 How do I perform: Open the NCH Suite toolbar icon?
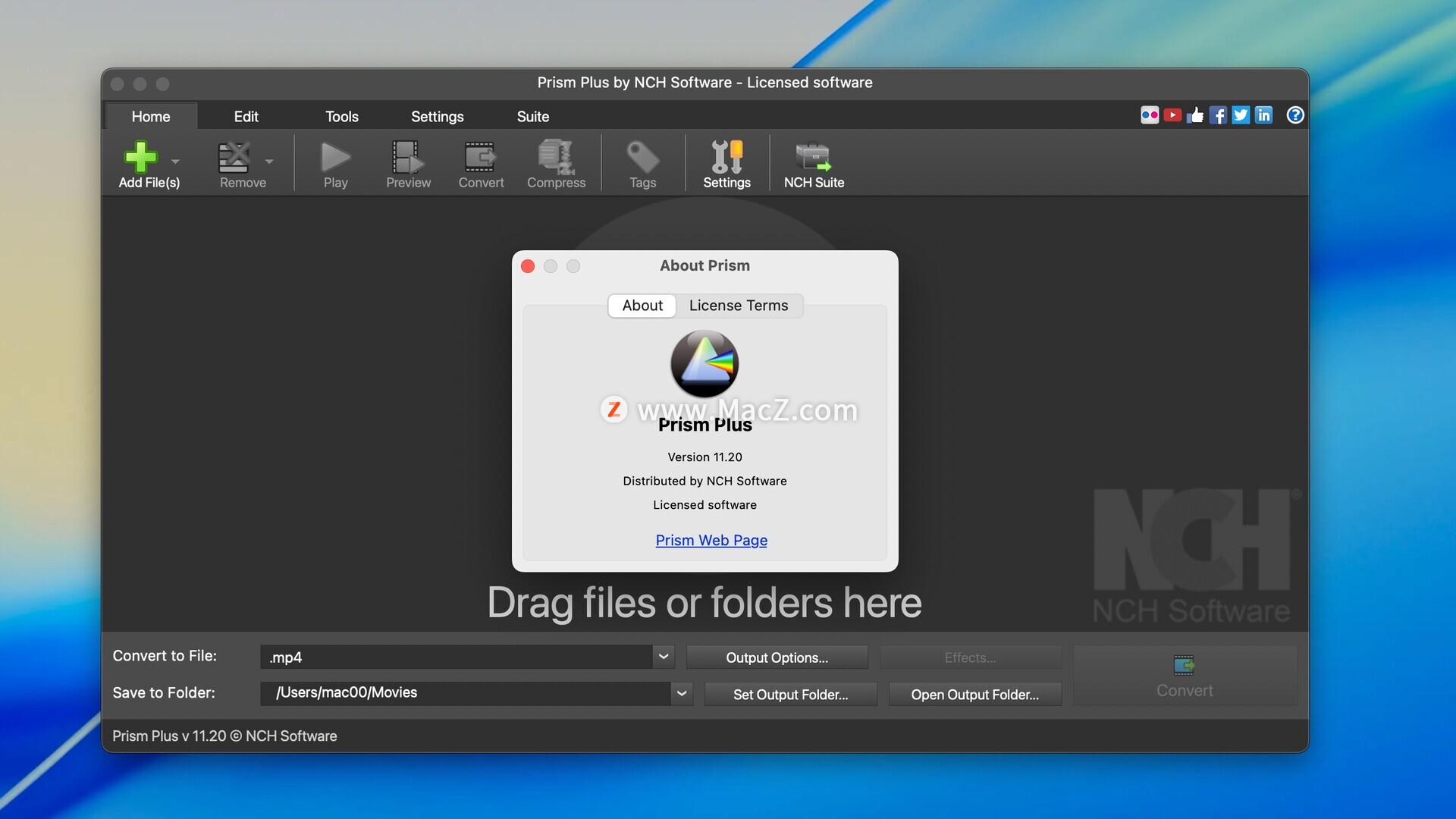click(x=814, y=157)
